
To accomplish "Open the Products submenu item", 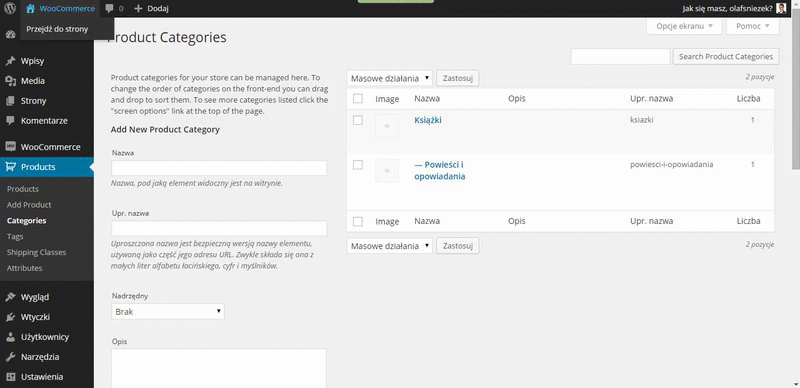I will coord(23,189).
